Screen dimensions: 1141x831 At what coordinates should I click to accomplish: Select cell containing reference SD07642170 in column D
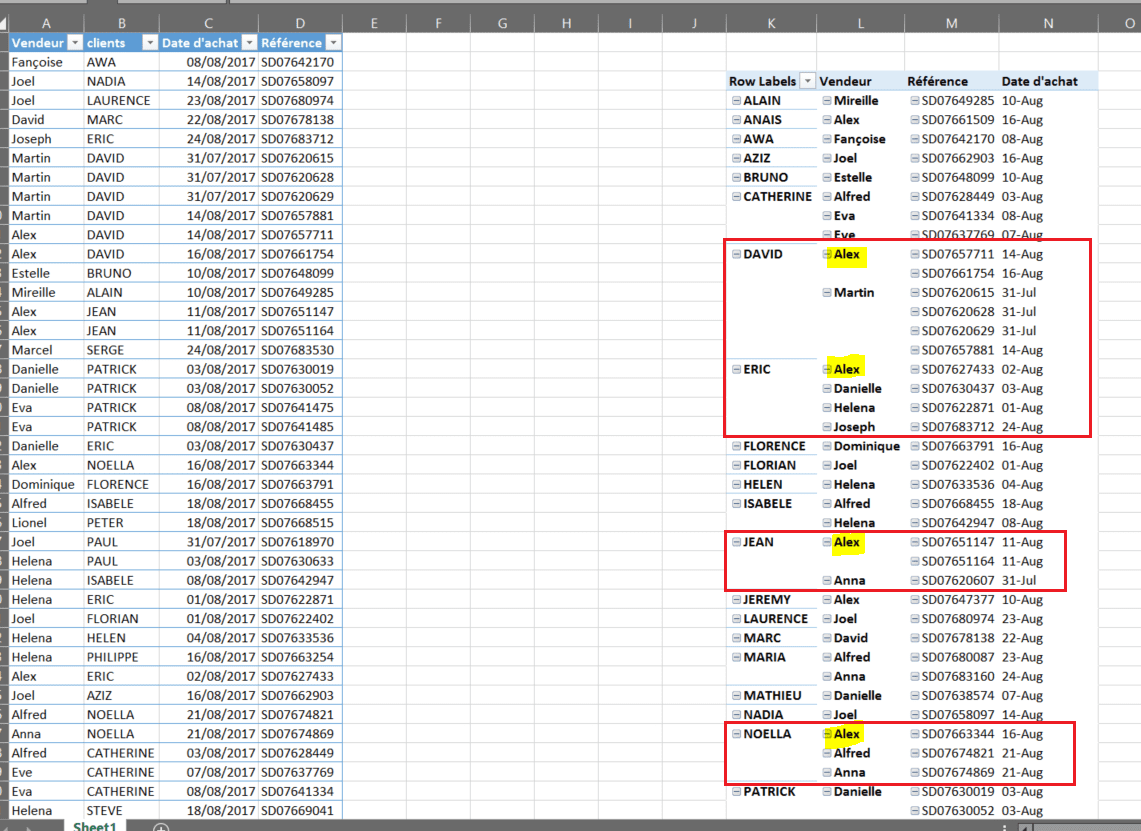[297, 62]
